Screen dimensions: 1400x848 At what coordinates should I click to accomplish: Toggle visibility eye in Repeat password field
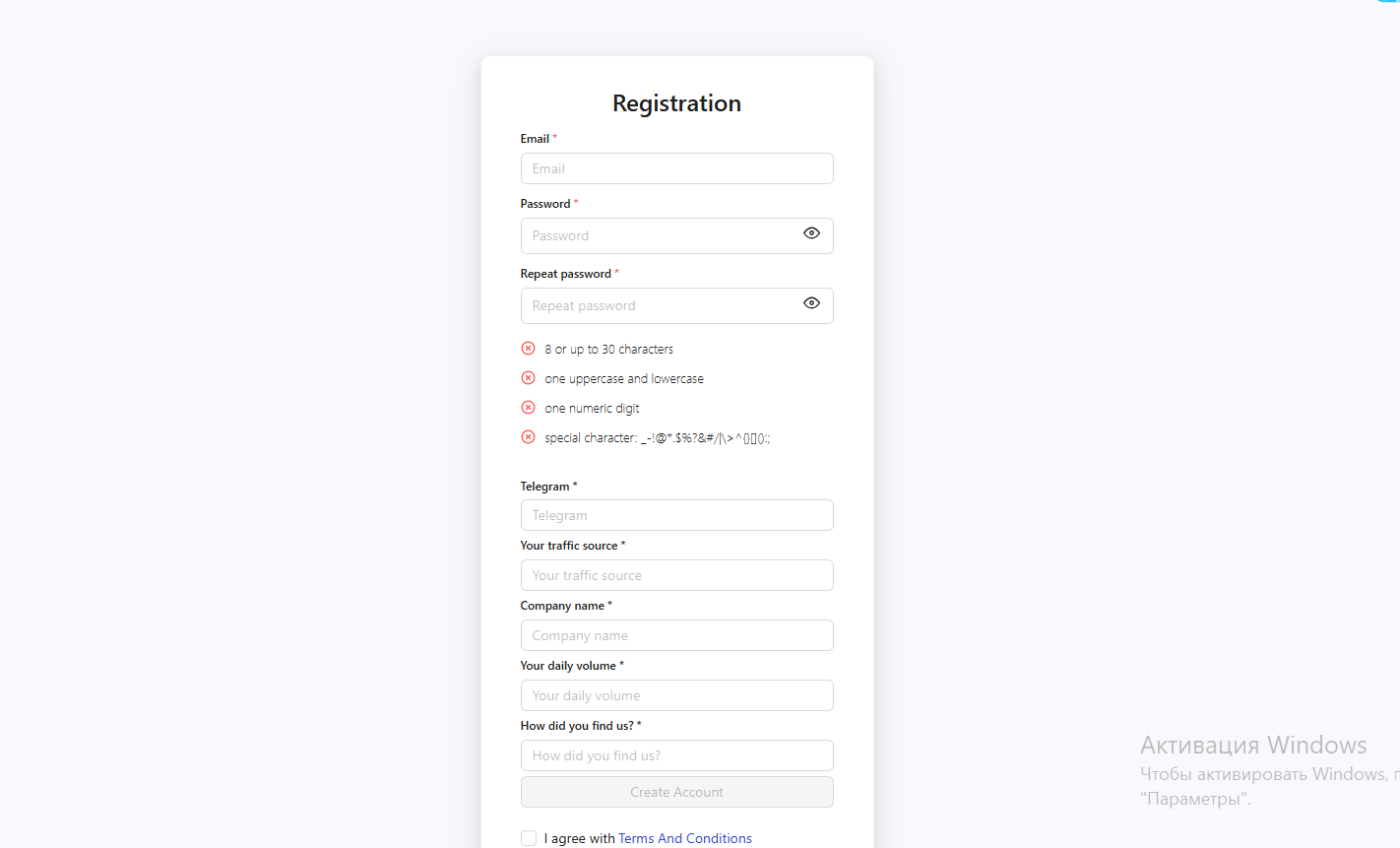[x=811, y=303]
